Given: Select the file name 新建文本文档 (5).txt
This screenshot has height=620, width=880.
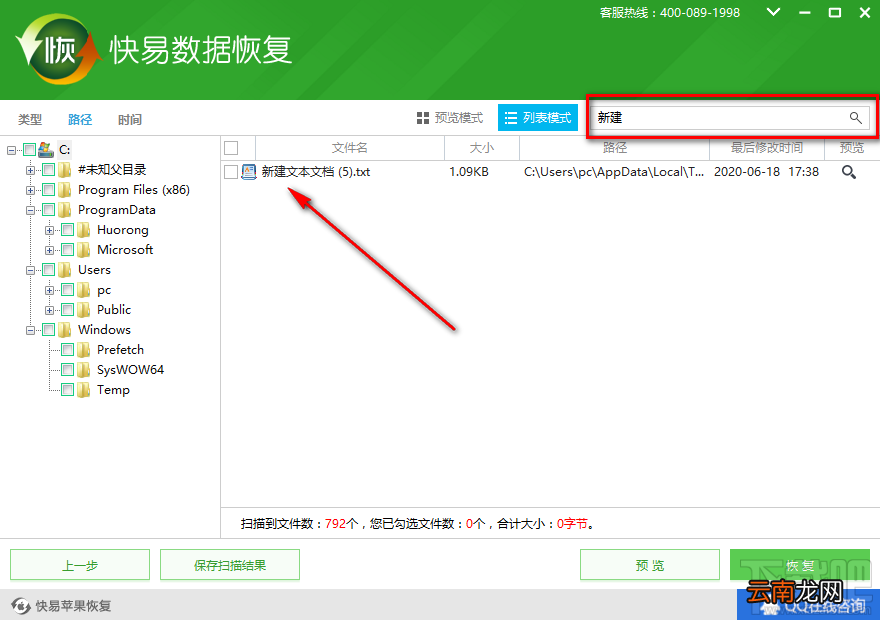Looking at the screenshot, I should pos(316,172).
